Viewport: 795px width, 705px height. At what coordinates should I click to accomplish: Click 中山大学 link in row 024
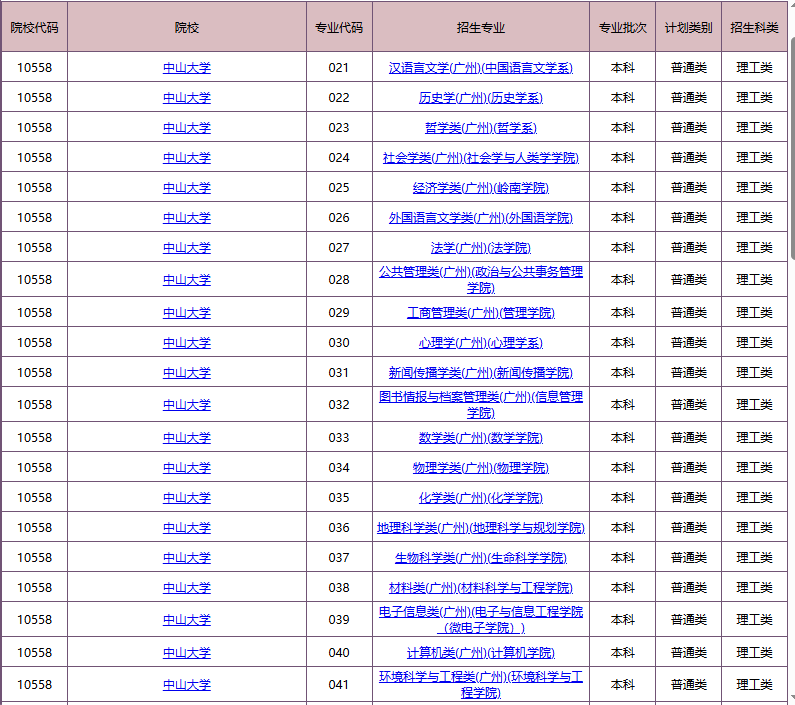click(x=187, y=158)
